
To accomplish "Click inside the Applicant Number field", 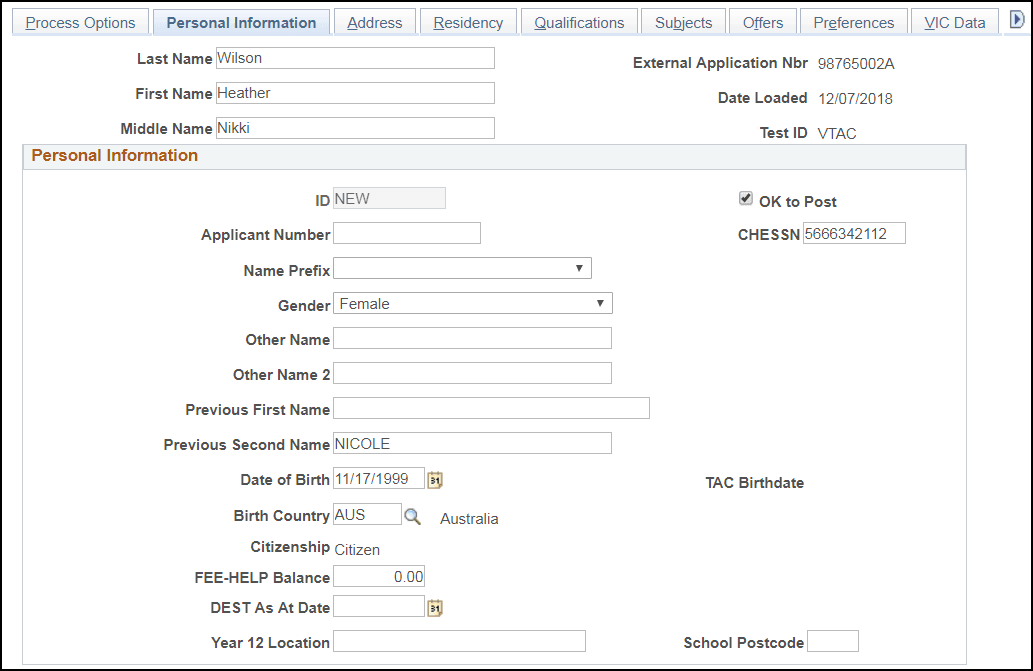I will 407,233.
